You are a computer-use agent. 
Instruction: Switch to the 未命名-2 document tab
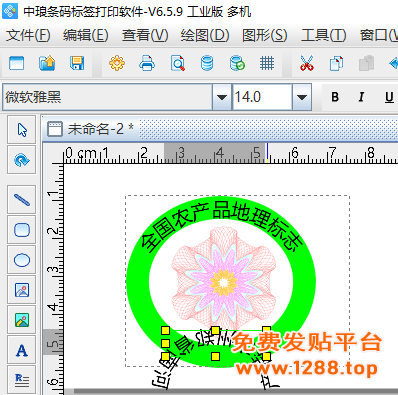[x=91, y=129]
